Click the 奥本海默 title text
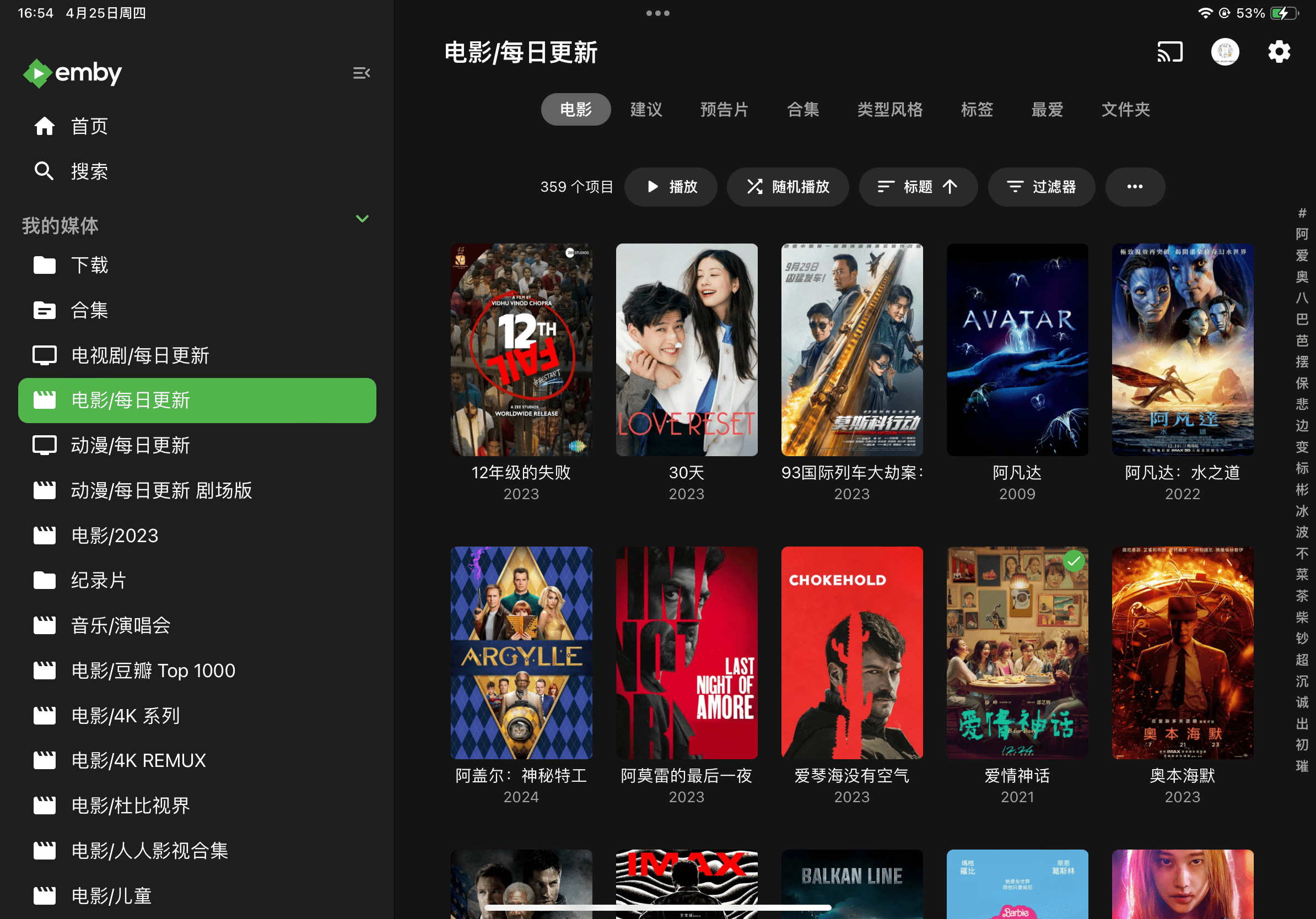This screenshot has width=1316, height=919. [1183, 776]
